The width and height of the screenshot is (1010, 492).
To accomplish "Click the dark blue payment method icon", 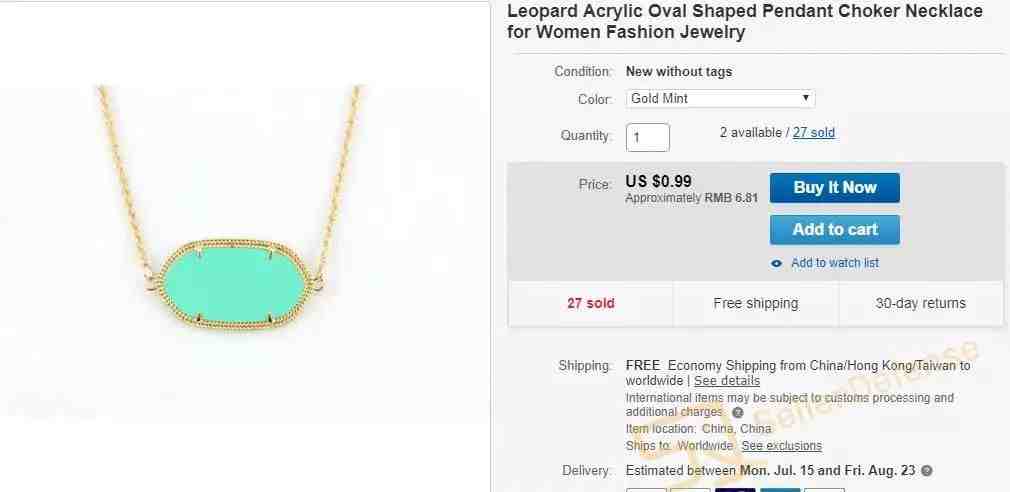I will [735, 490].
